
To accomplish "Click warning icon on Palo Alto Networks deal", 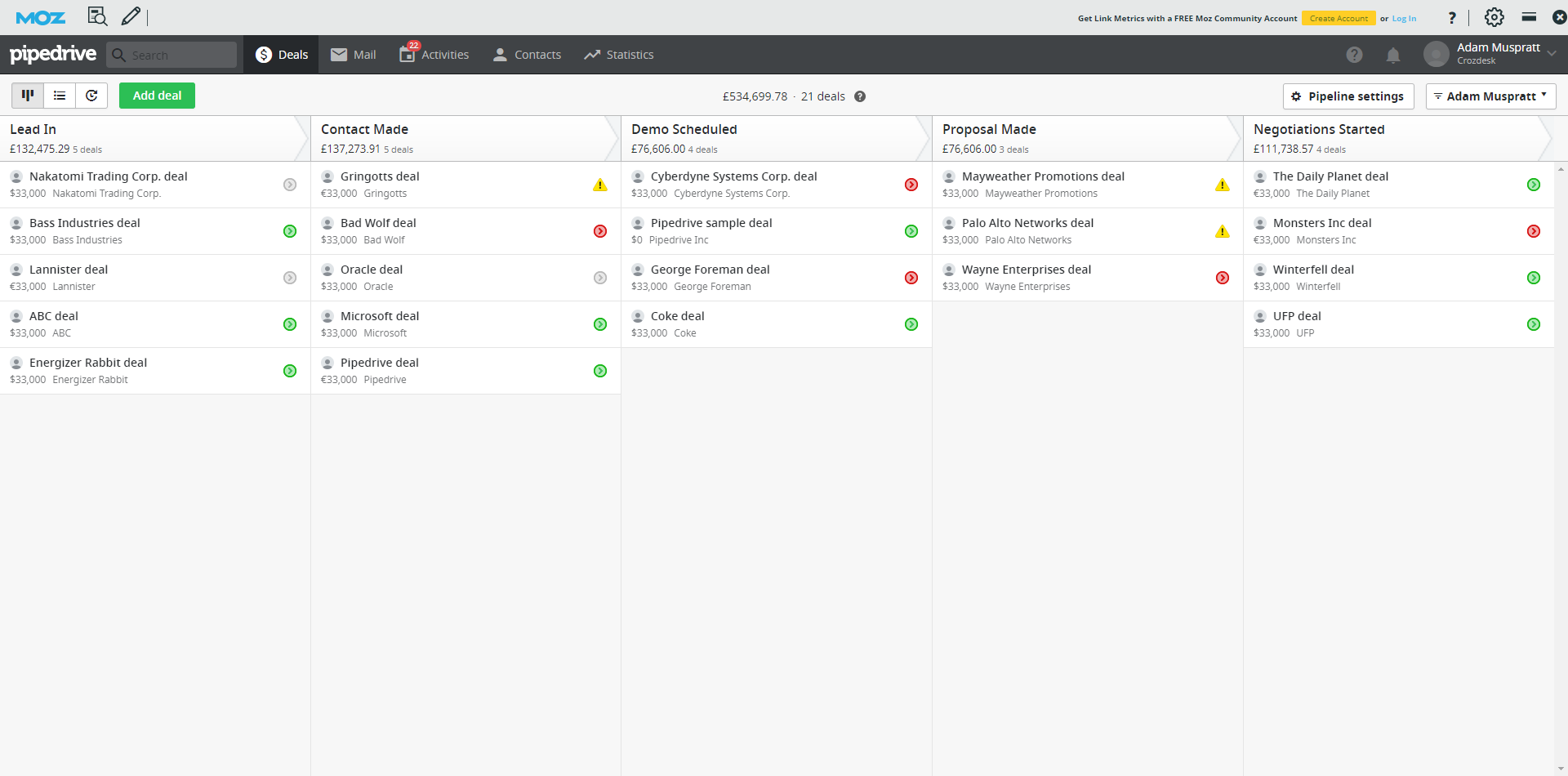I will pyautogui.click(x=1223, y=231).
